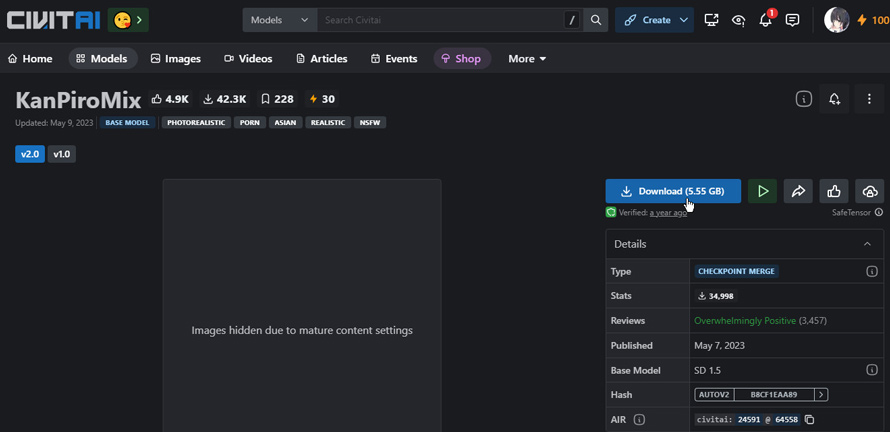Click the green play generate button

coord(763,191)
